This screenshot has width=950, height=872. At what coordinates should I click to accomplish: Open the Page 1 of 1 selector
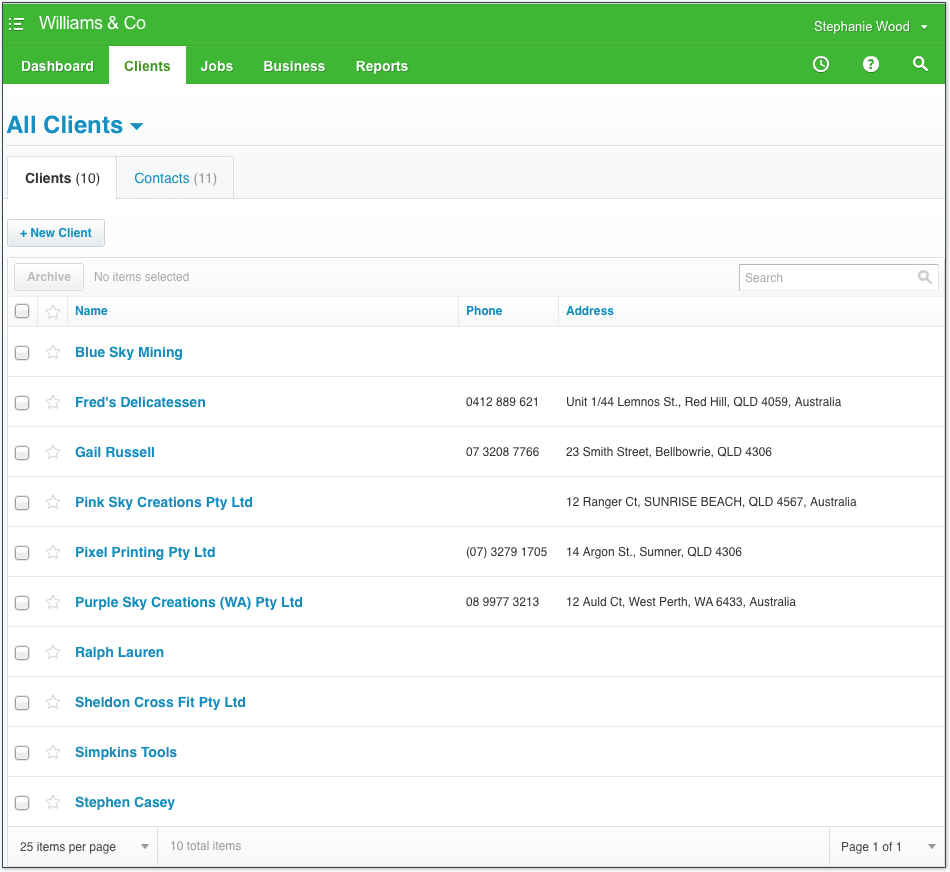(x=887, y=847)
